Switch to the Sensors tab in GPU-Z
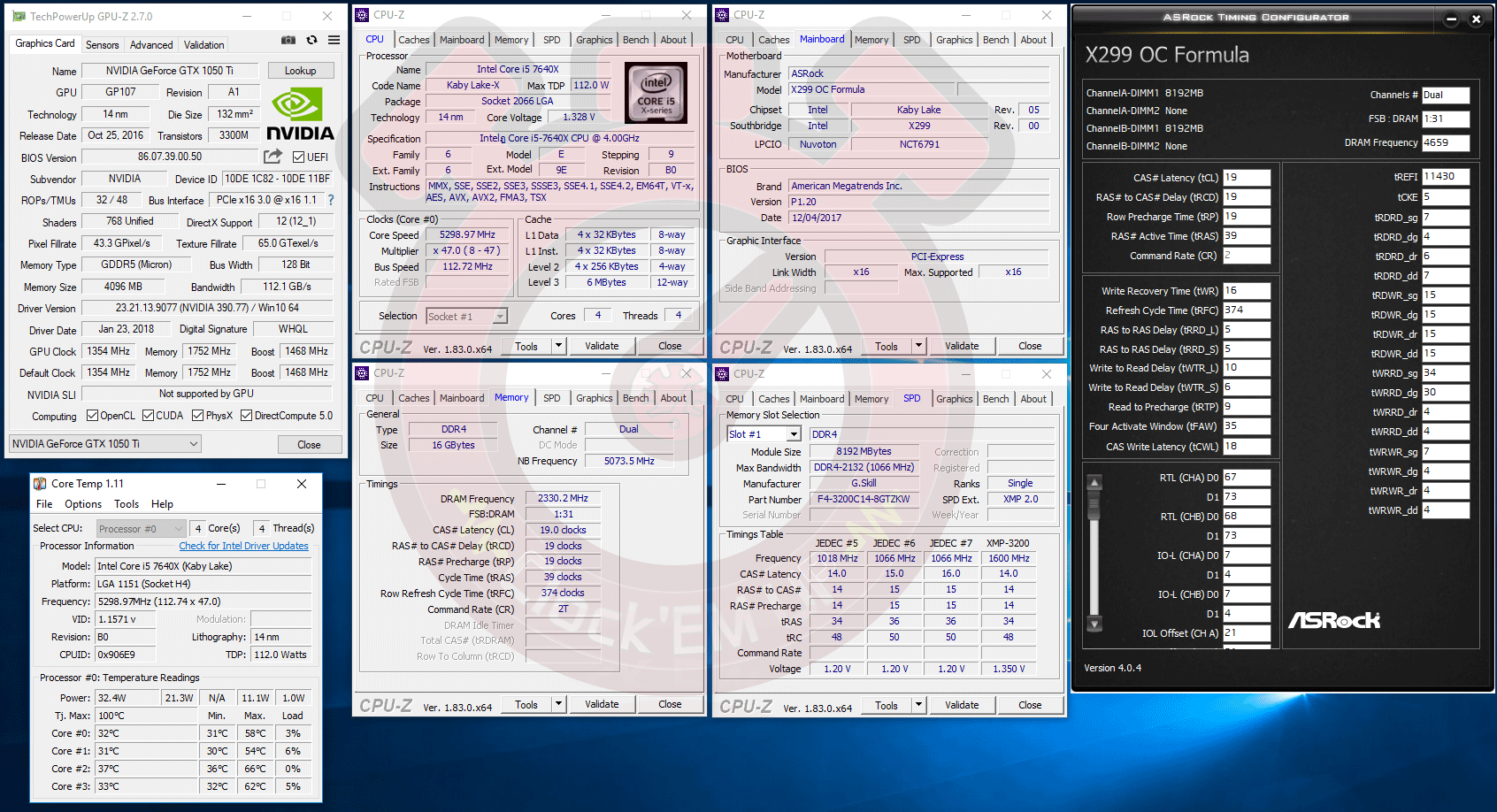Image resolution: width=1497 pixels, height=812 pixels. (x=102, y=45)
